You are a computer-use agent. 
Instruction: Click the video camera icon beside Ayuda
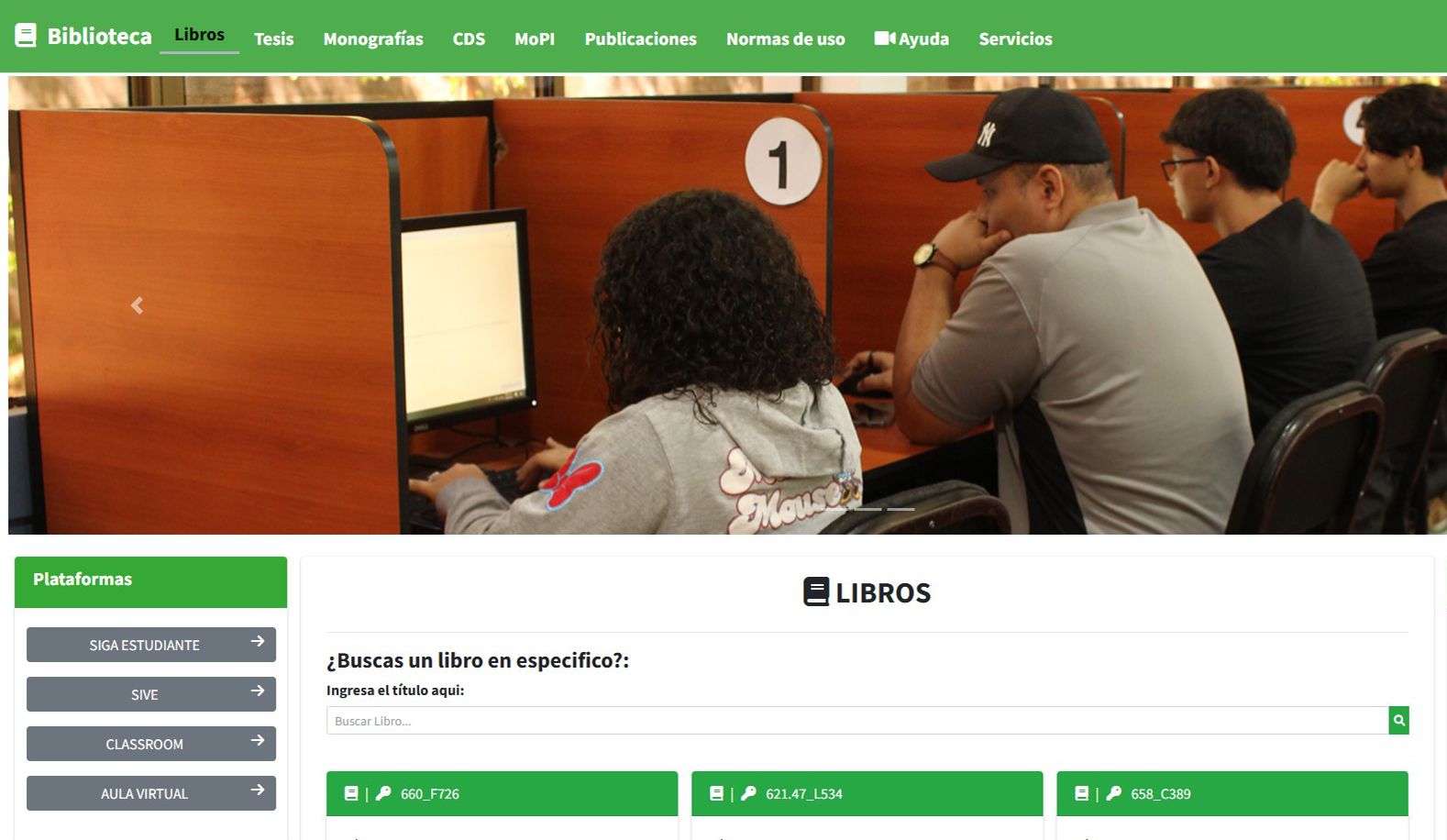(x=884, y=39)
